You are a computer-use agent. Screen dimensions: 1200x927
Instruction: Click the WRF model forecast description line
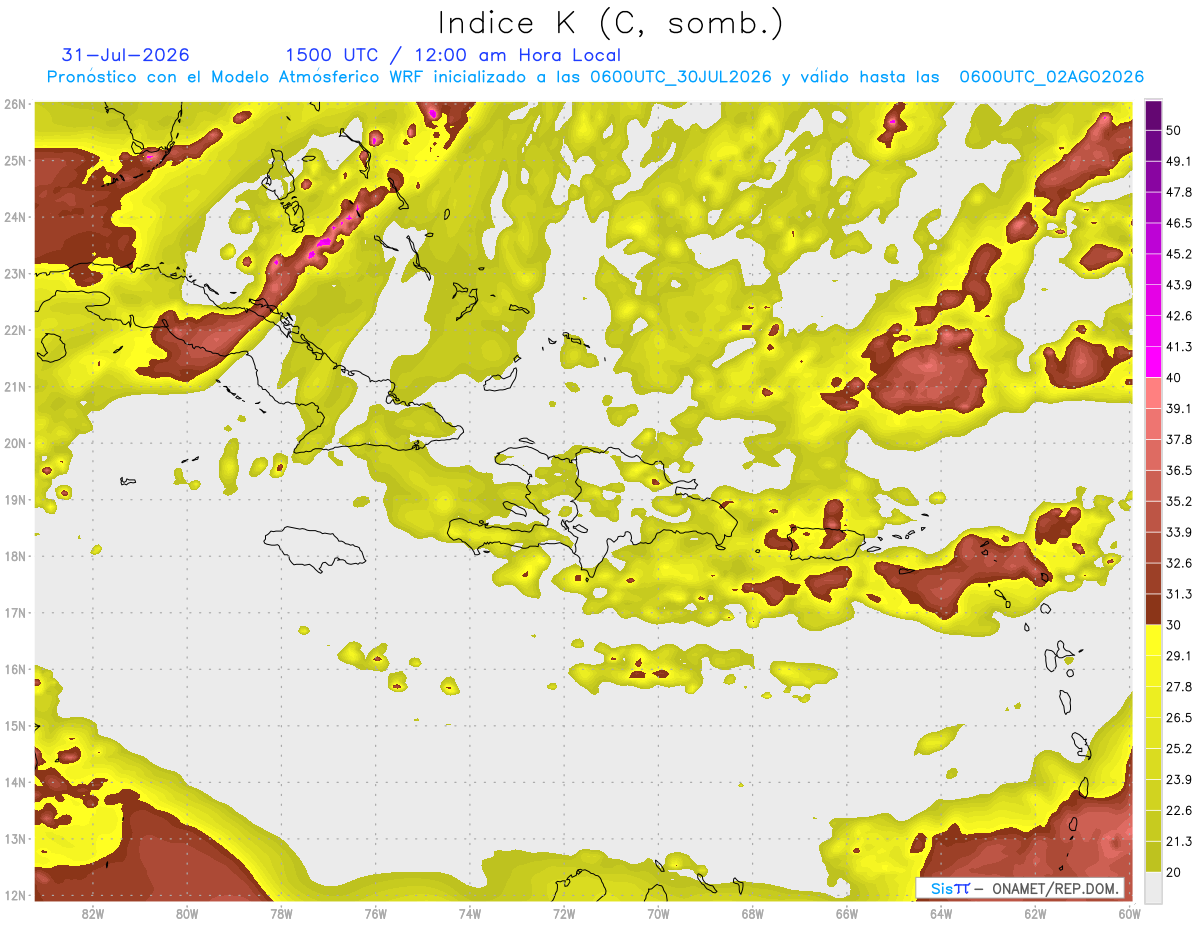pos(595,77)
